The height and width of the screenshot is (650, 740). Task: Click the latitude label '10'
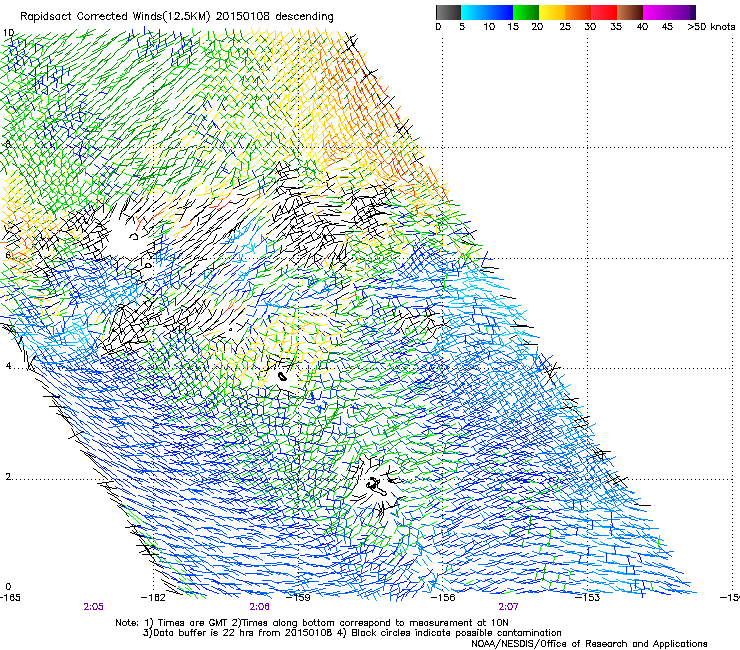tap(8, 33)
